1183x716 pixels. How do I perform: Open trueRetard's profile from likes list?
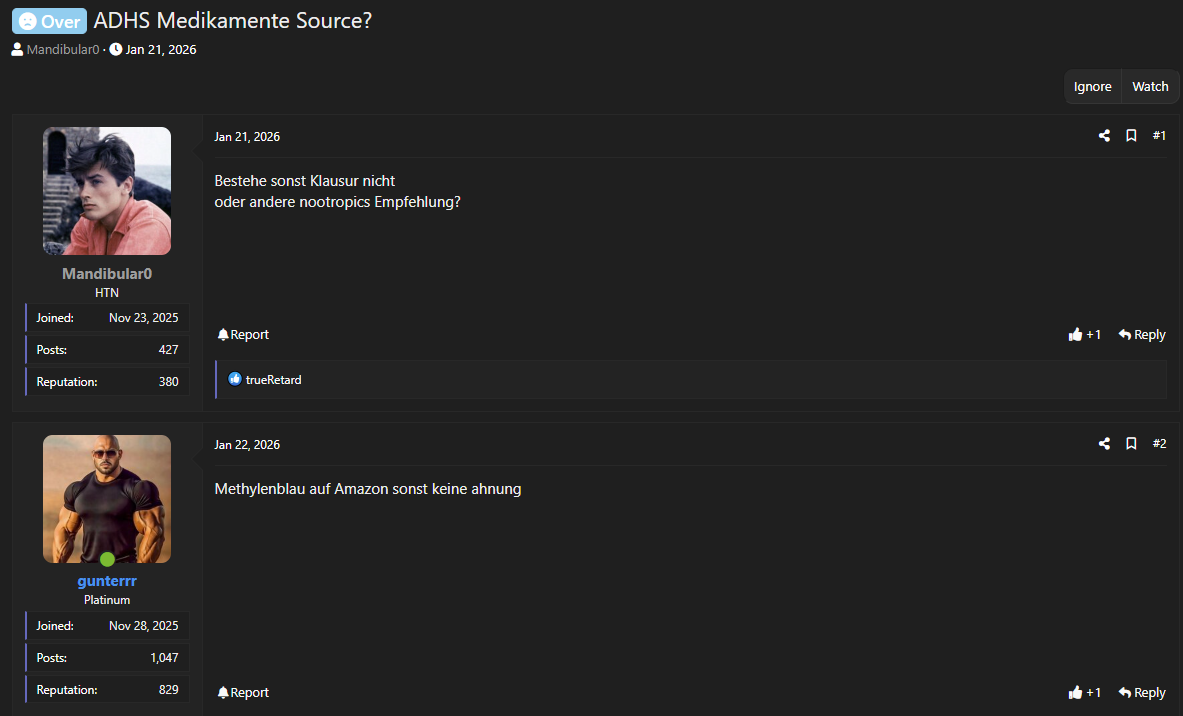coord(273,380)
